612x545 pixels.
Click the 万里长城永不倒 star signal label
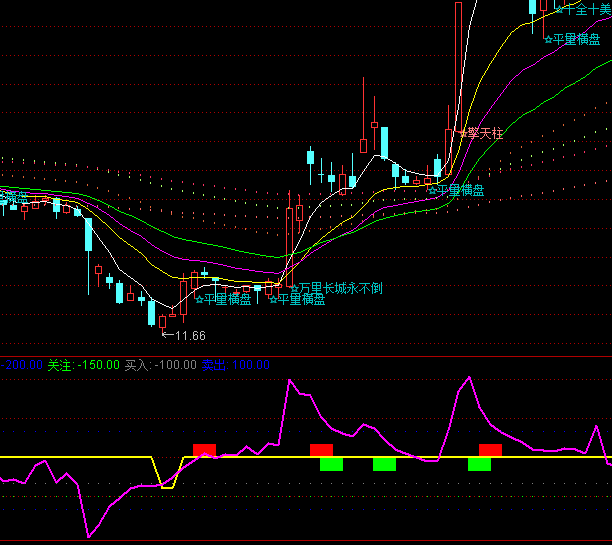[x=336, y=288]
